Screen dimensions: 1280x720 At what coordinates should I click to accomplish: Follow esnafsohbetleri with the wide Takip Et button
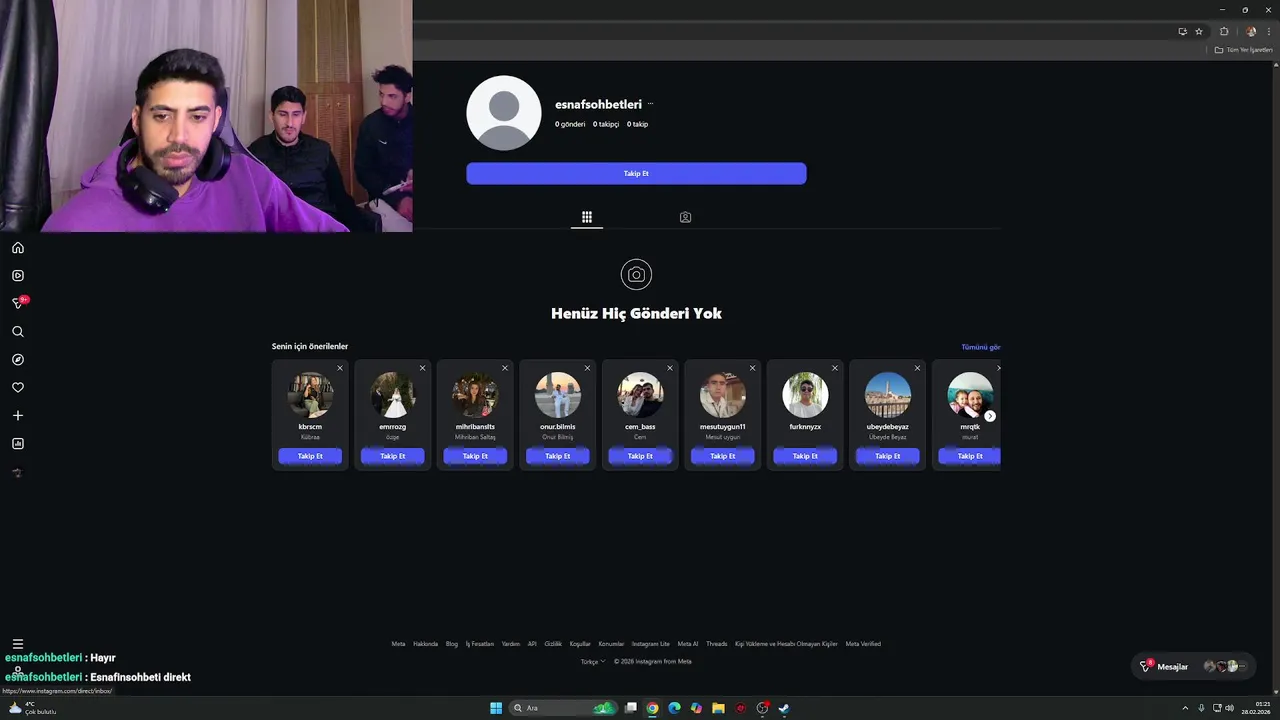pos(636,174)
